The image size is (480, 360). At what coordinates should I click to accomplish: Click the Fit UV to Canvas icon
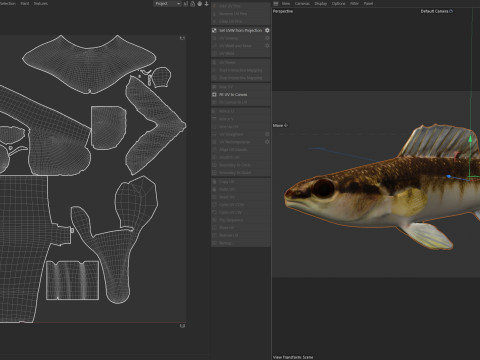(x=214, y=94)
